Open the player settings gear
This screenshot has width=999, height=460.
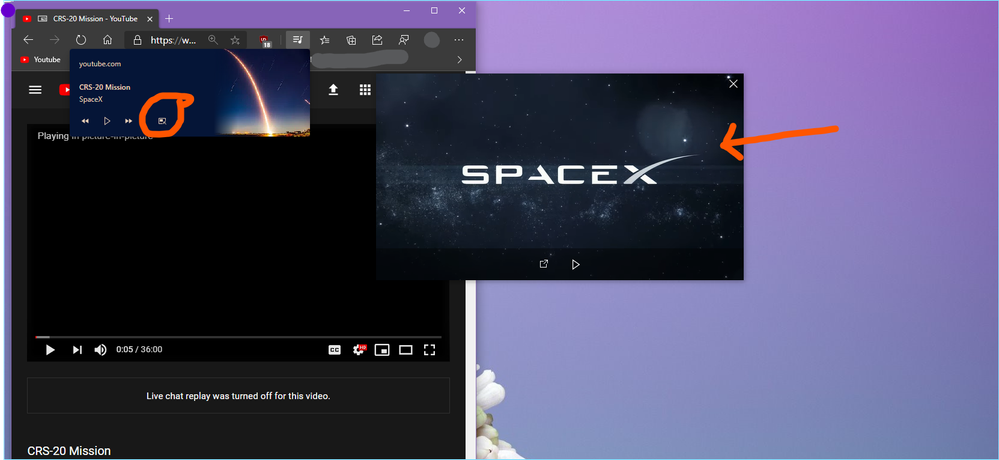(359, 349)
